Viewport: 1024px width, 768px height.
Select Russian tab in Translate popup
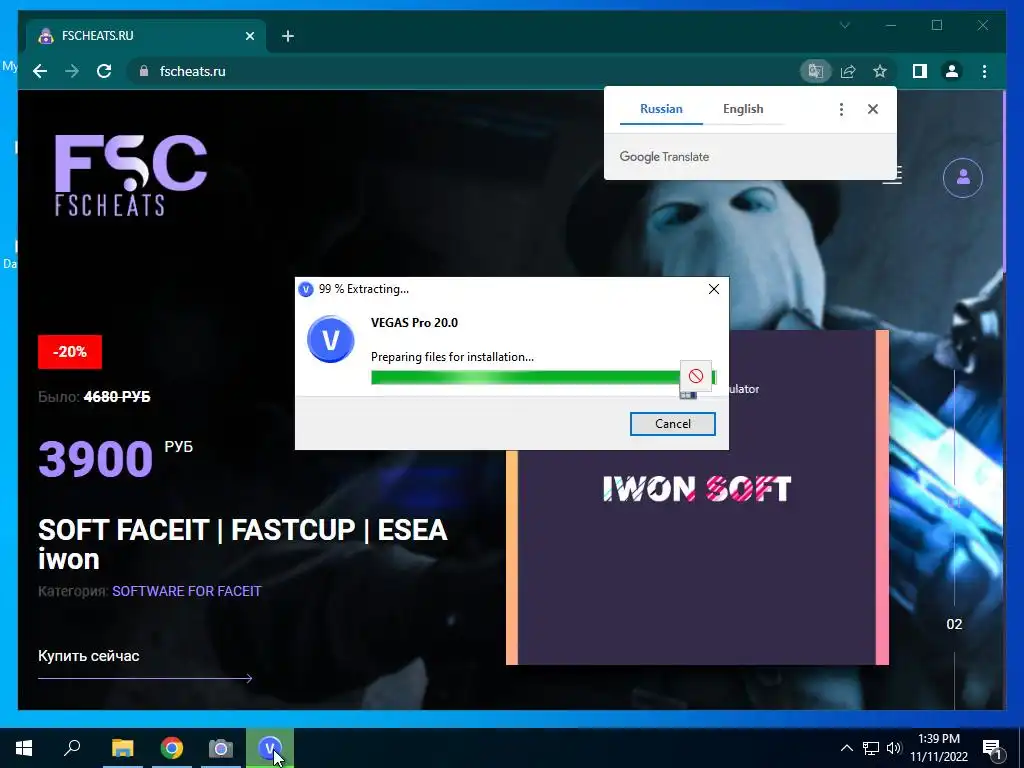[661, 109]
